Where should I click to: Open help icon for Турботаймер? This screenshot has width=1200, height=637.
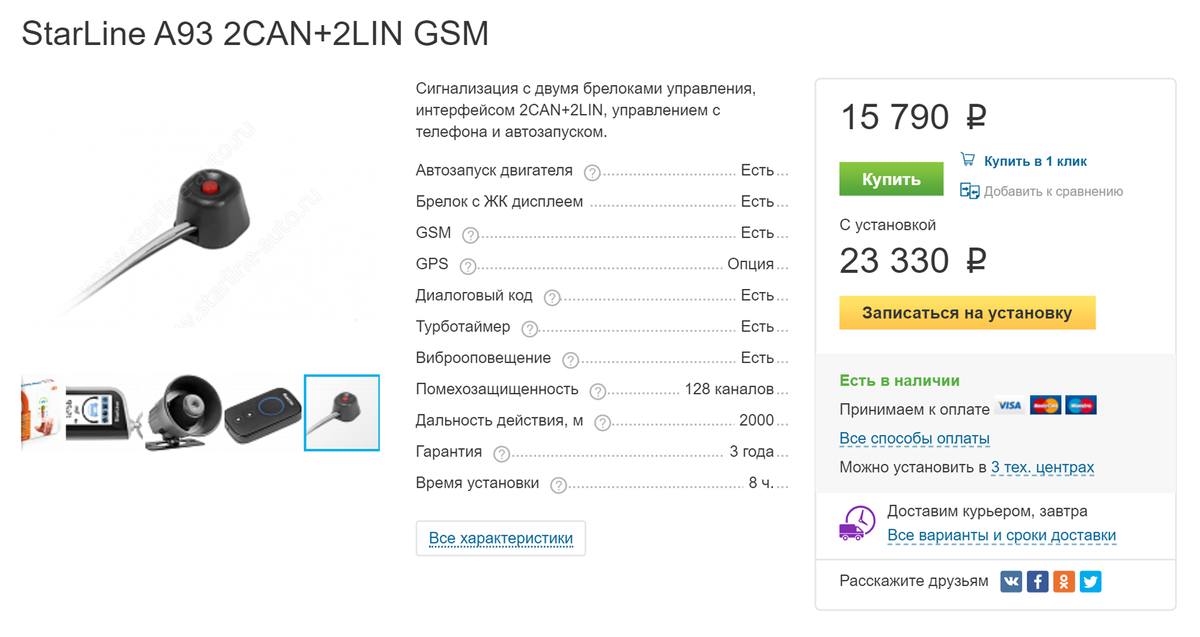coord(530,329)
